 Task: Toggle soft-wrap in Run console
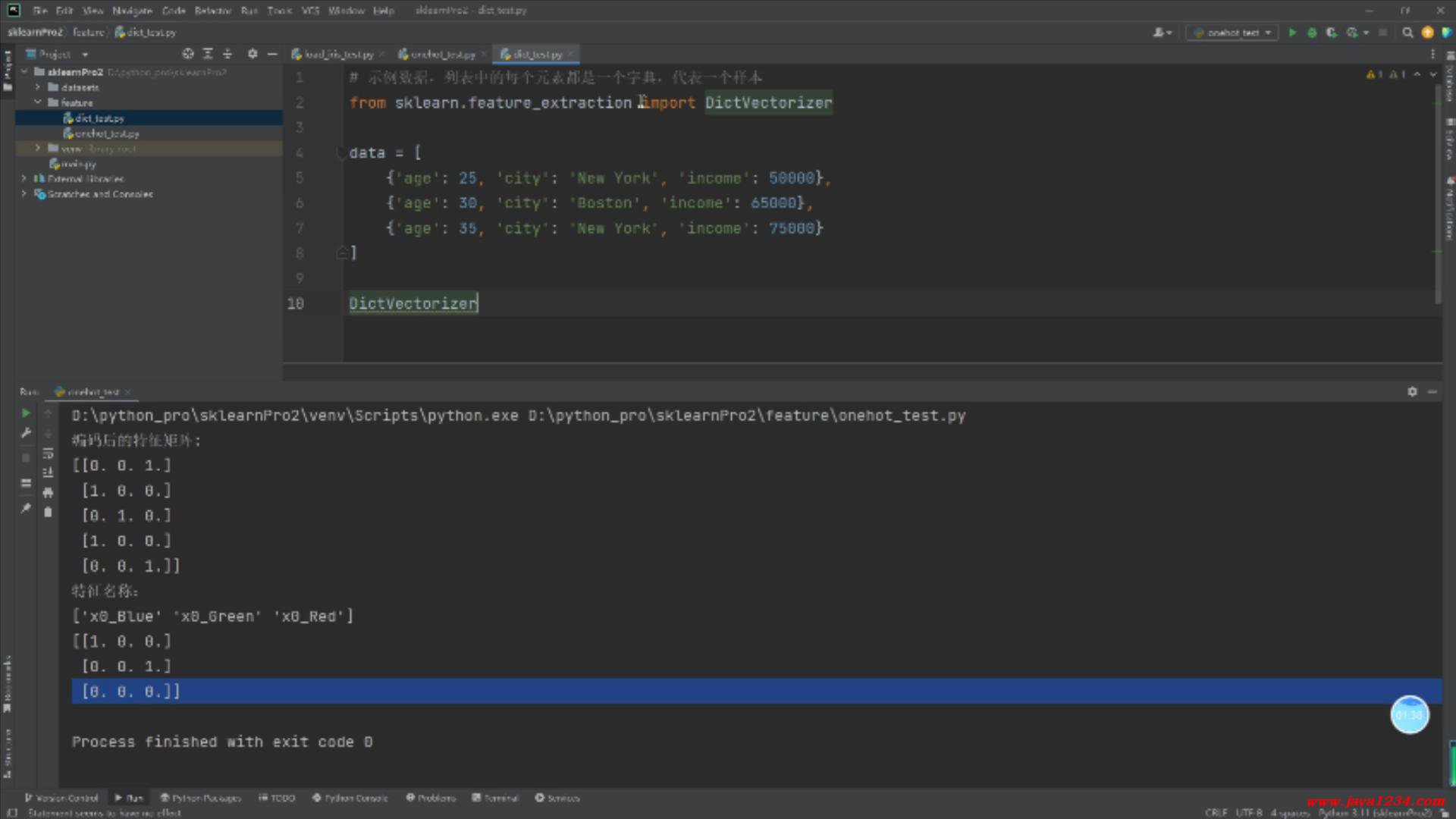[48, 453]
